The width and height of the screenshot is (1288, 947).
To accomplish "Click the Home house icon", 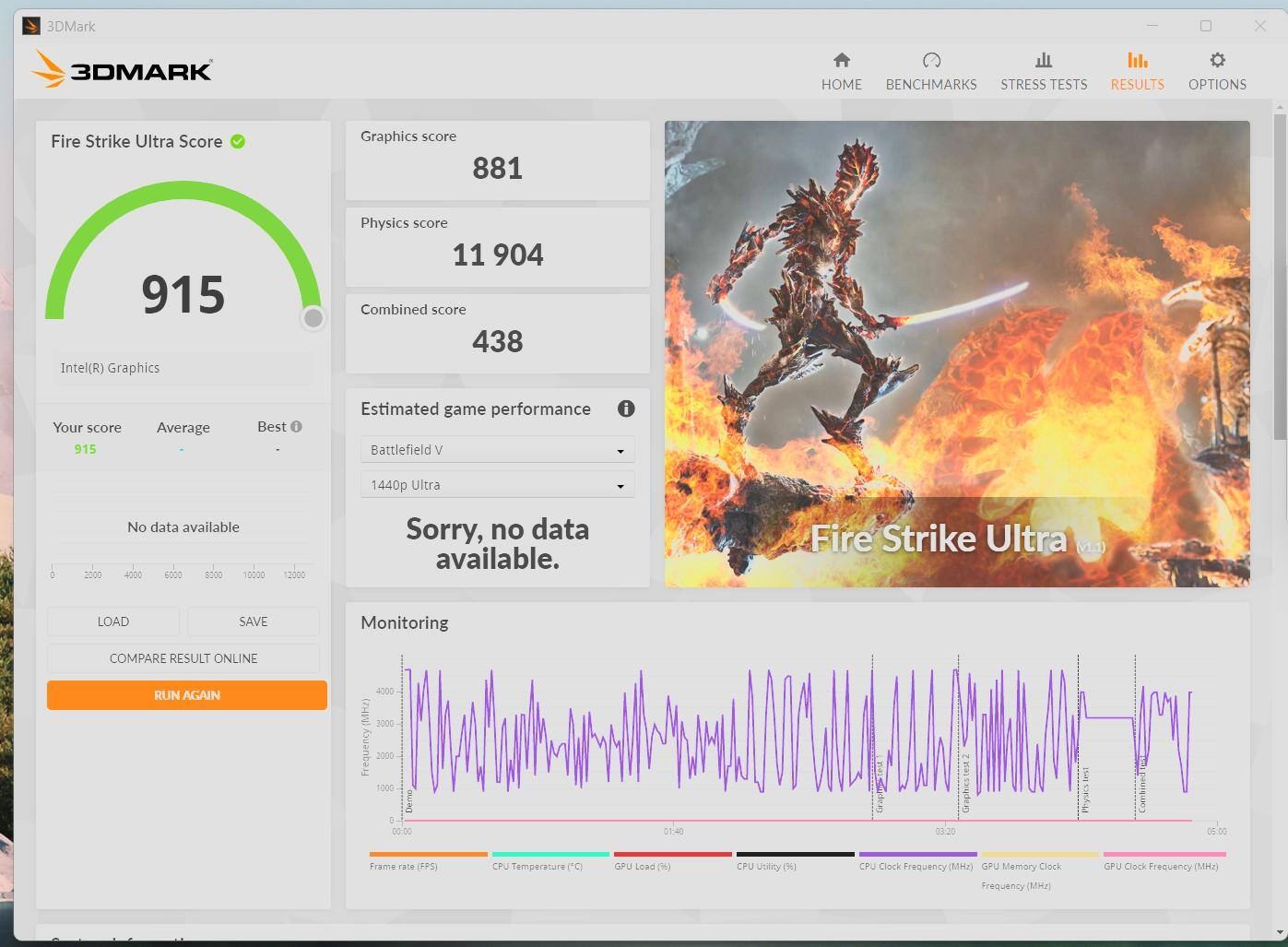I will (x=841, y=61).
